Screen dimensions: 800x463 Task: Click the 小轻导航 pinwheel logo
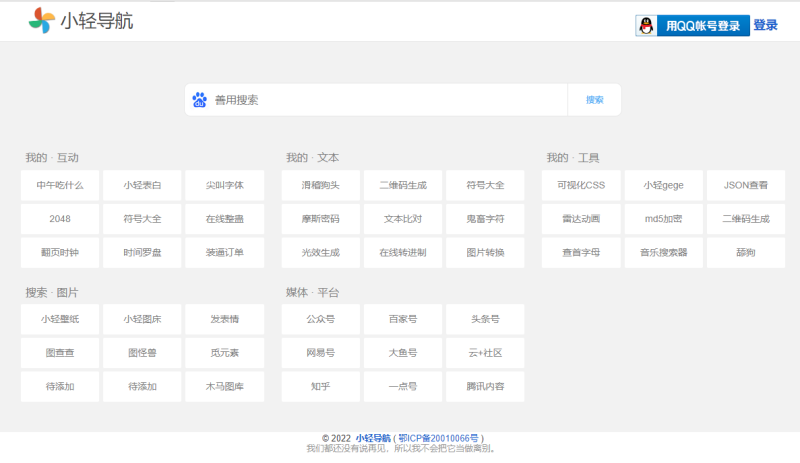coord(42,20)
